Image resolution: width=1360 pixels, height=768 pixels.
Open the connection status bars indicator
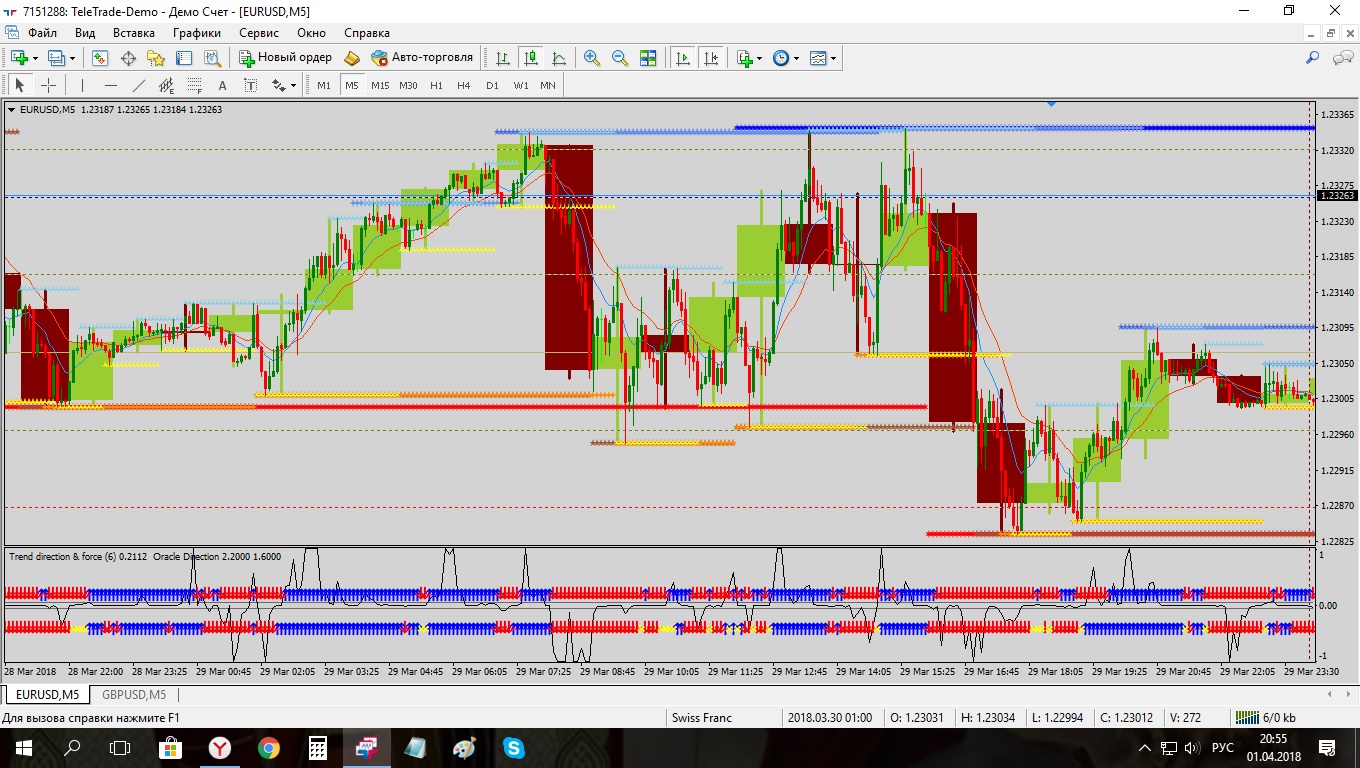pyautogui.click(x=1246, y=717)
